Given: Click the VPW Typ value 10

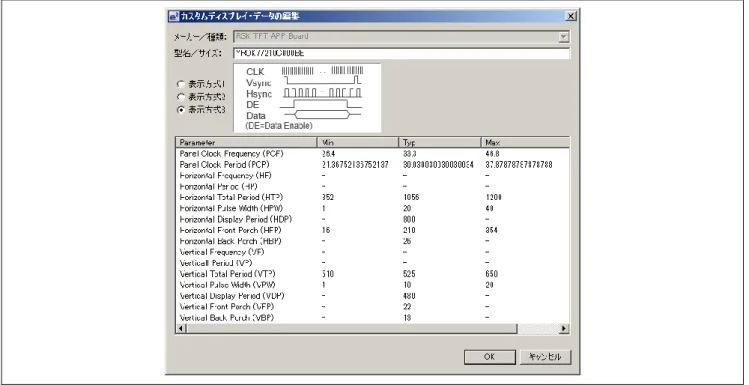Looking at the screenshot, I should pos(407,285).
